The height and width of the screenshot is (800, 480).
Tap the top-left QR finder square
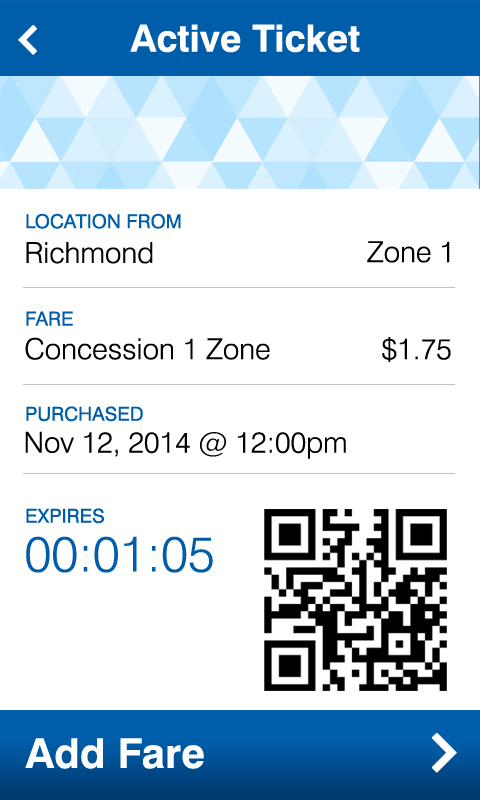tap(289, 534)
